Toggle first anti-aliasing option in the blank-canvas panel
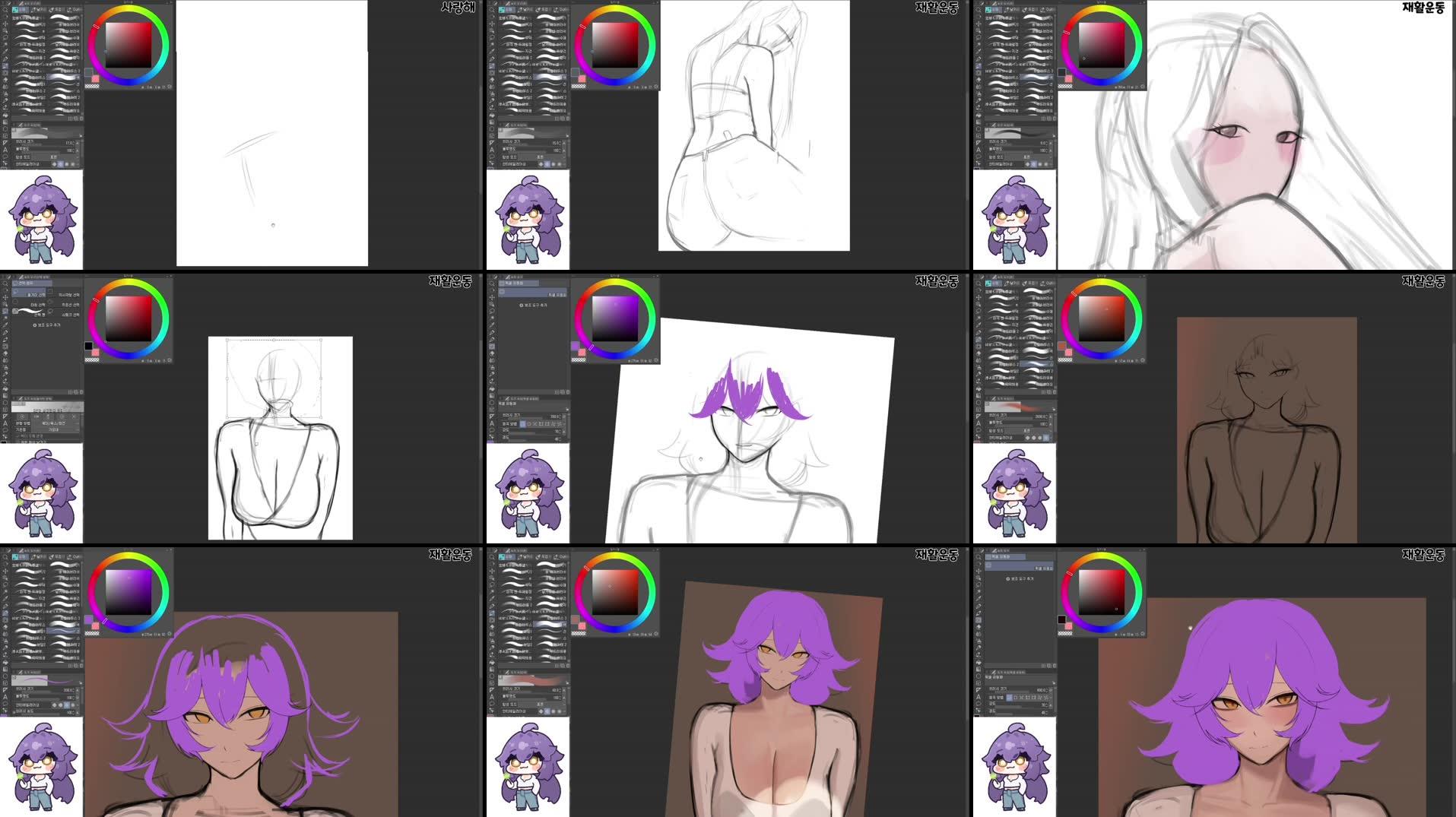This screenshot has width=1456, height=817. tap(53, 164)
